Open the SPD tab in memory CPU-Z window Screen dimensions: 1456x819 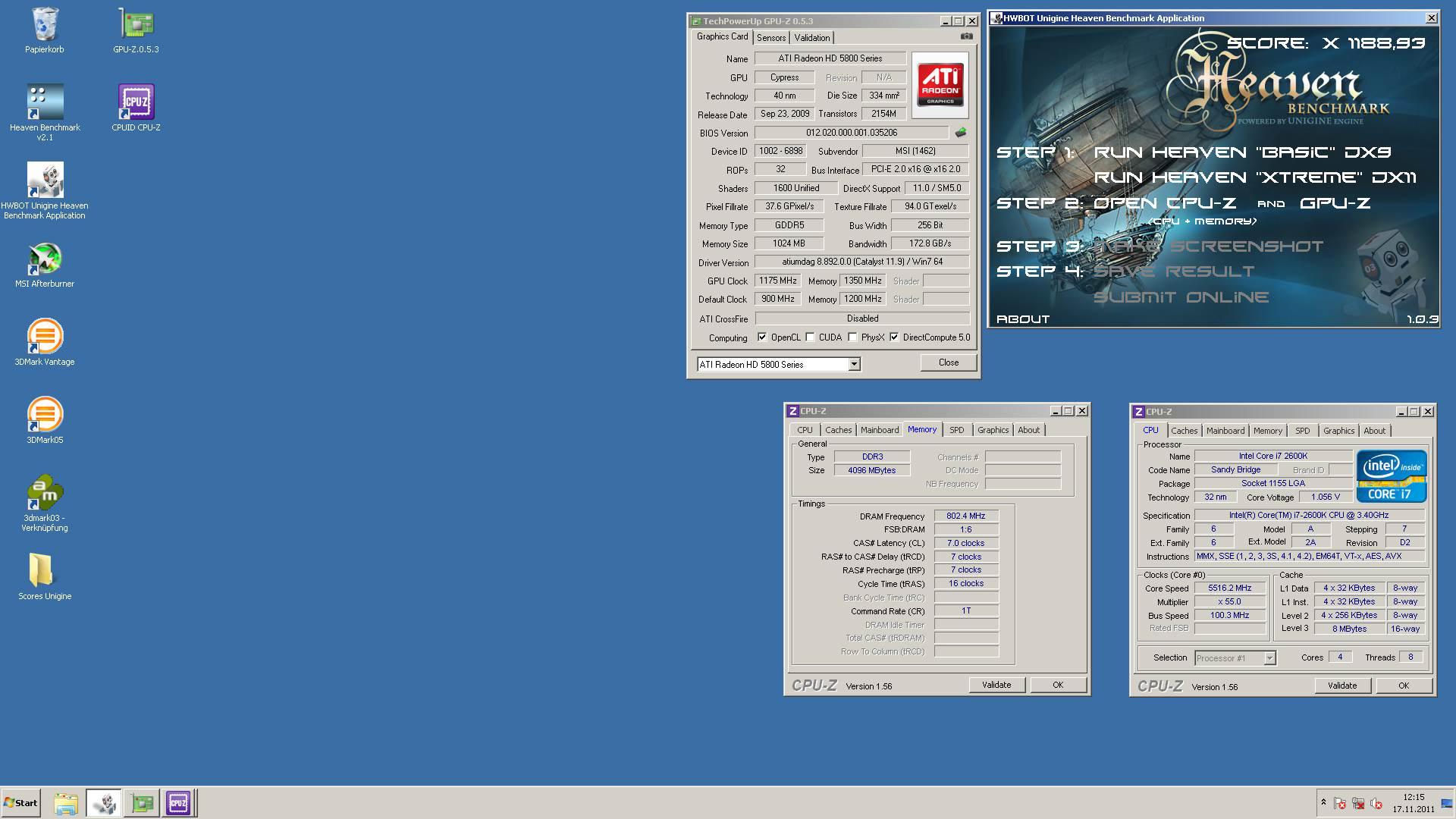click(957, 430)
